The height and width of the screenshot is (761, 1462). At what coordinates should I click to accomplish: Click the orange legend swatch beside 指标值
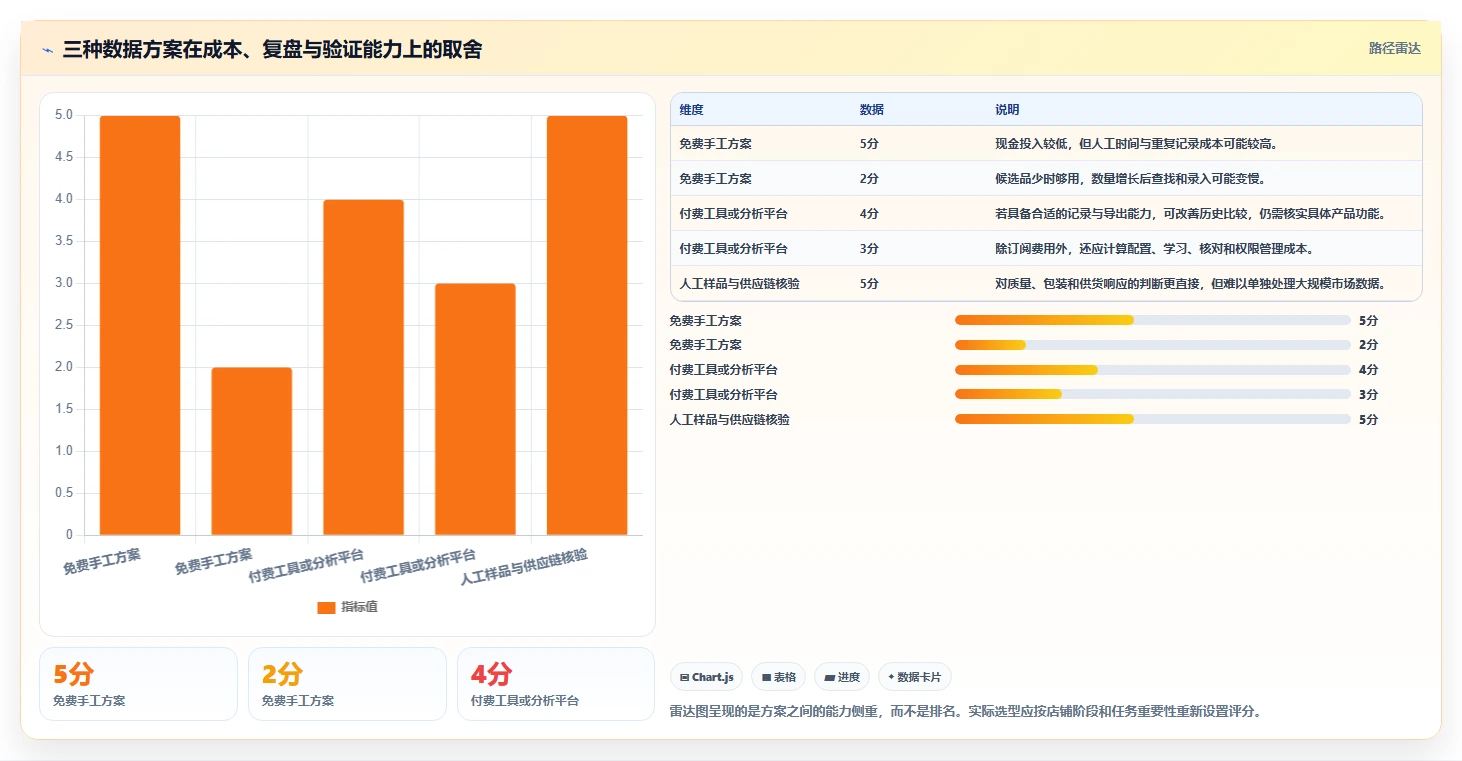coord(326,607)
